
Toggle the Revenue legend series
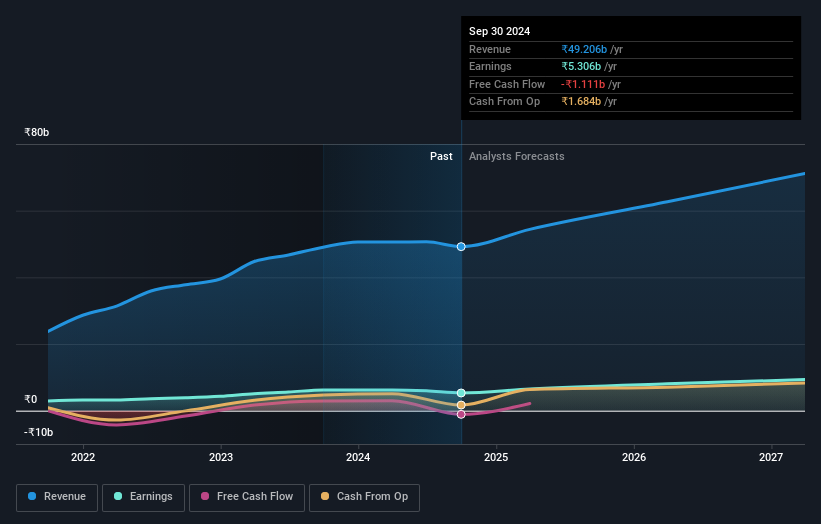pyautogui.click(x=57, y=497)
